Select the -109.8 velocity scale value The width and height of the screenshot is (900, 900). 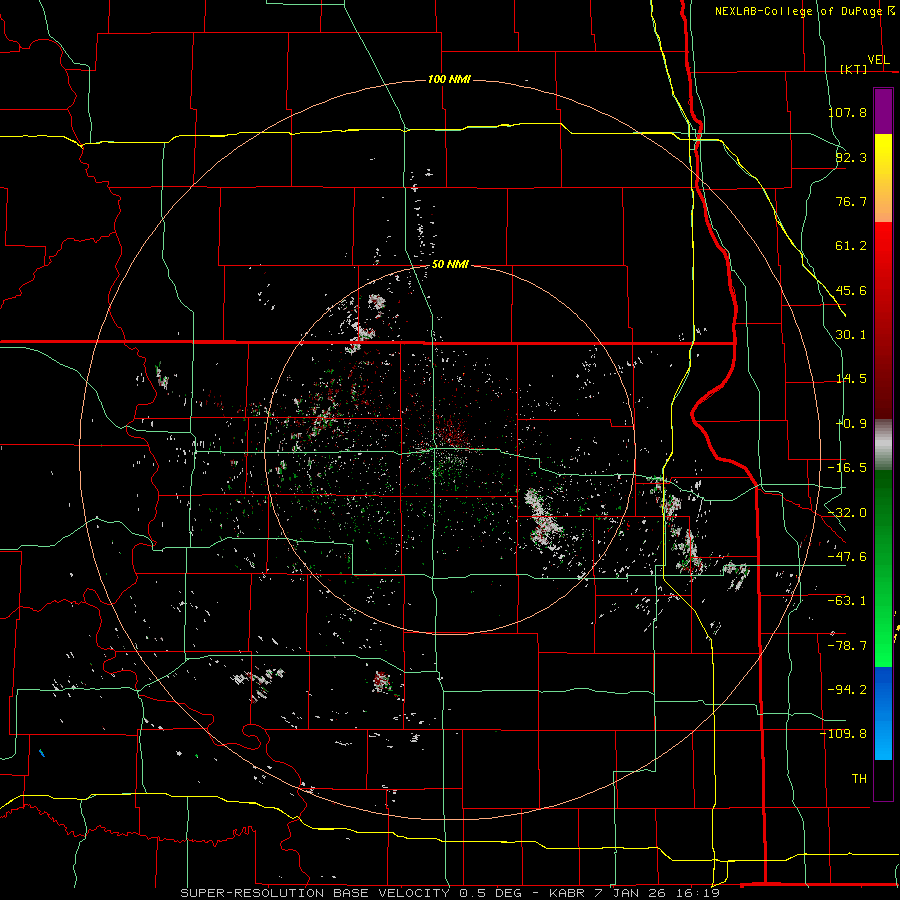pos(843,734)
